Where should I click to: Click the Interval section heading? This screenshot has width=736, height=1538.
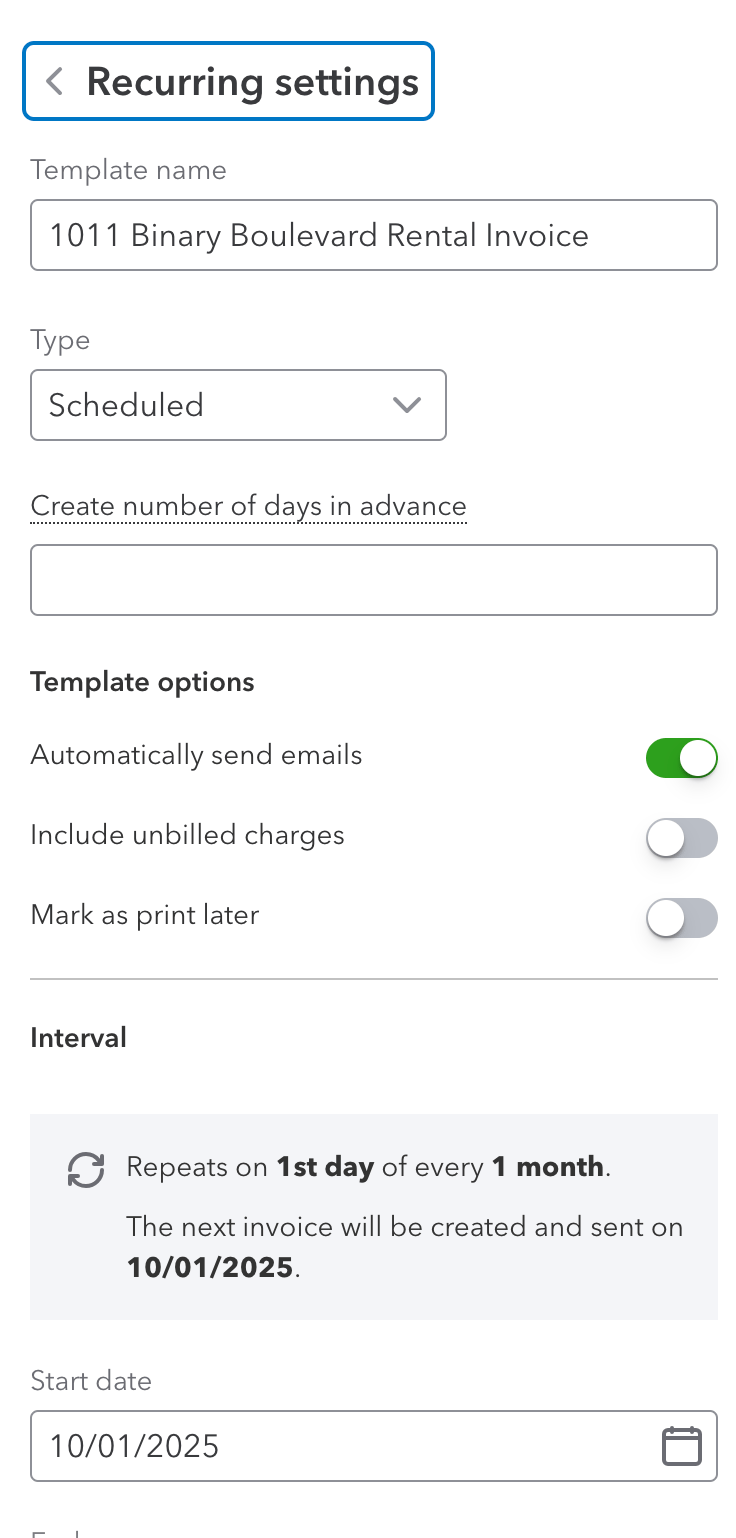pos(78,1038)
